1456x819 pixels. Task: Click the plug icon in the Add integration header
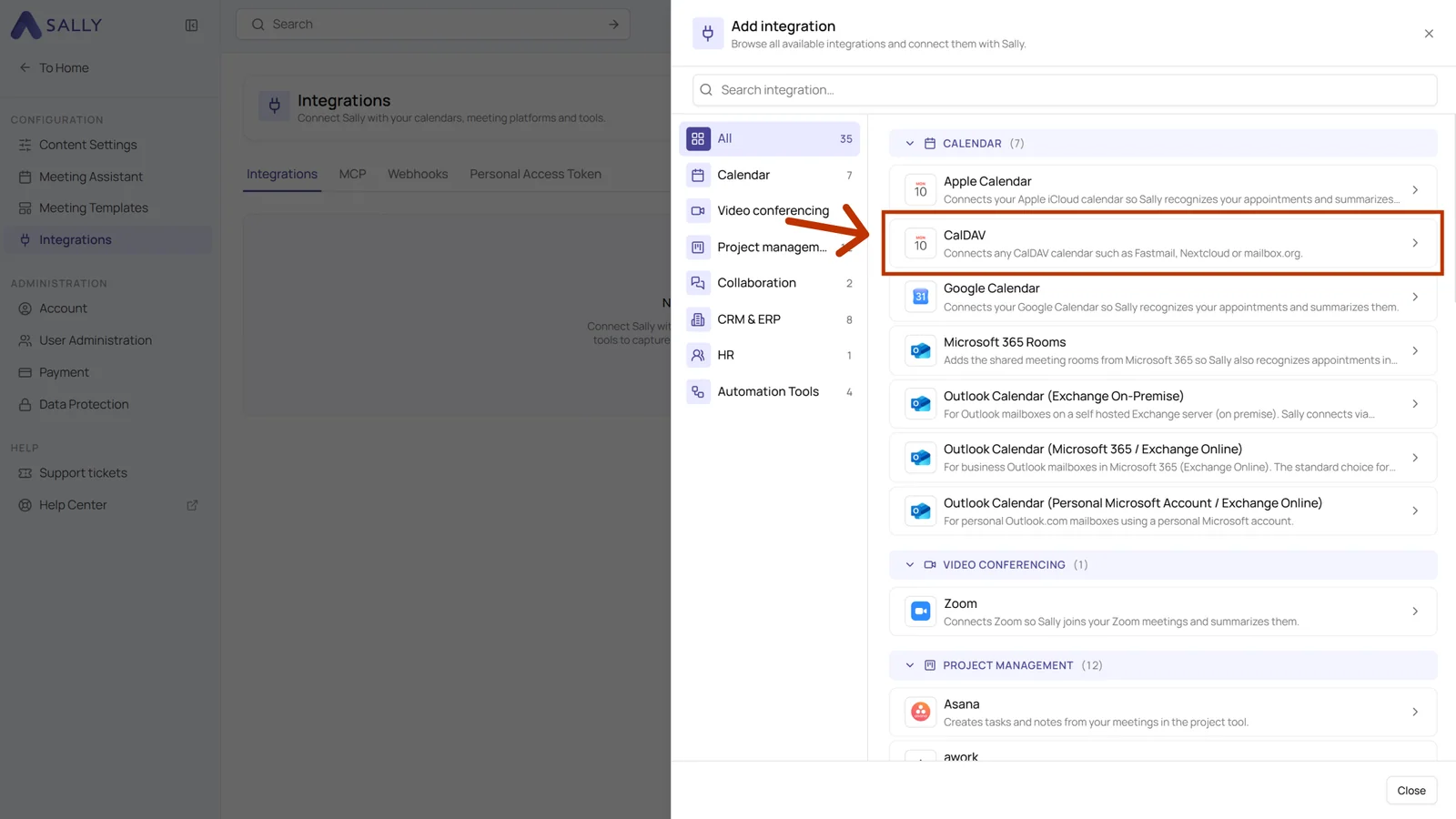point(707,34)
